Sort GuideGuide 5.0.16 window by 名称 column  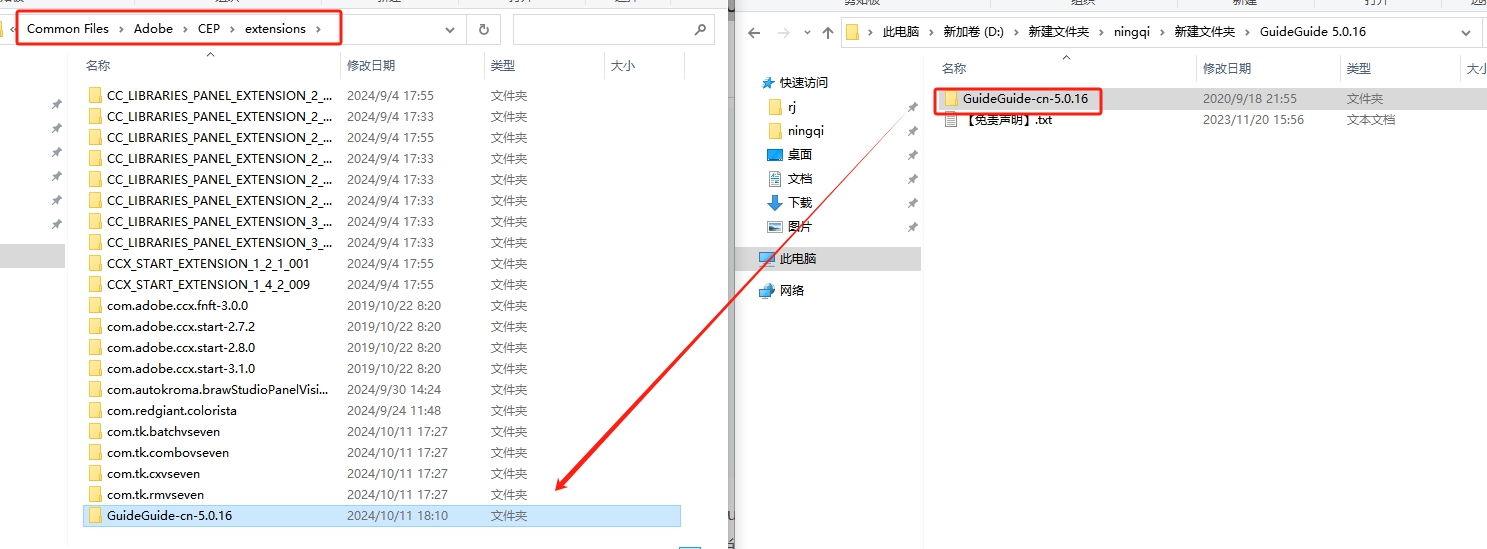pyautogui.click(x=954, y=68)
